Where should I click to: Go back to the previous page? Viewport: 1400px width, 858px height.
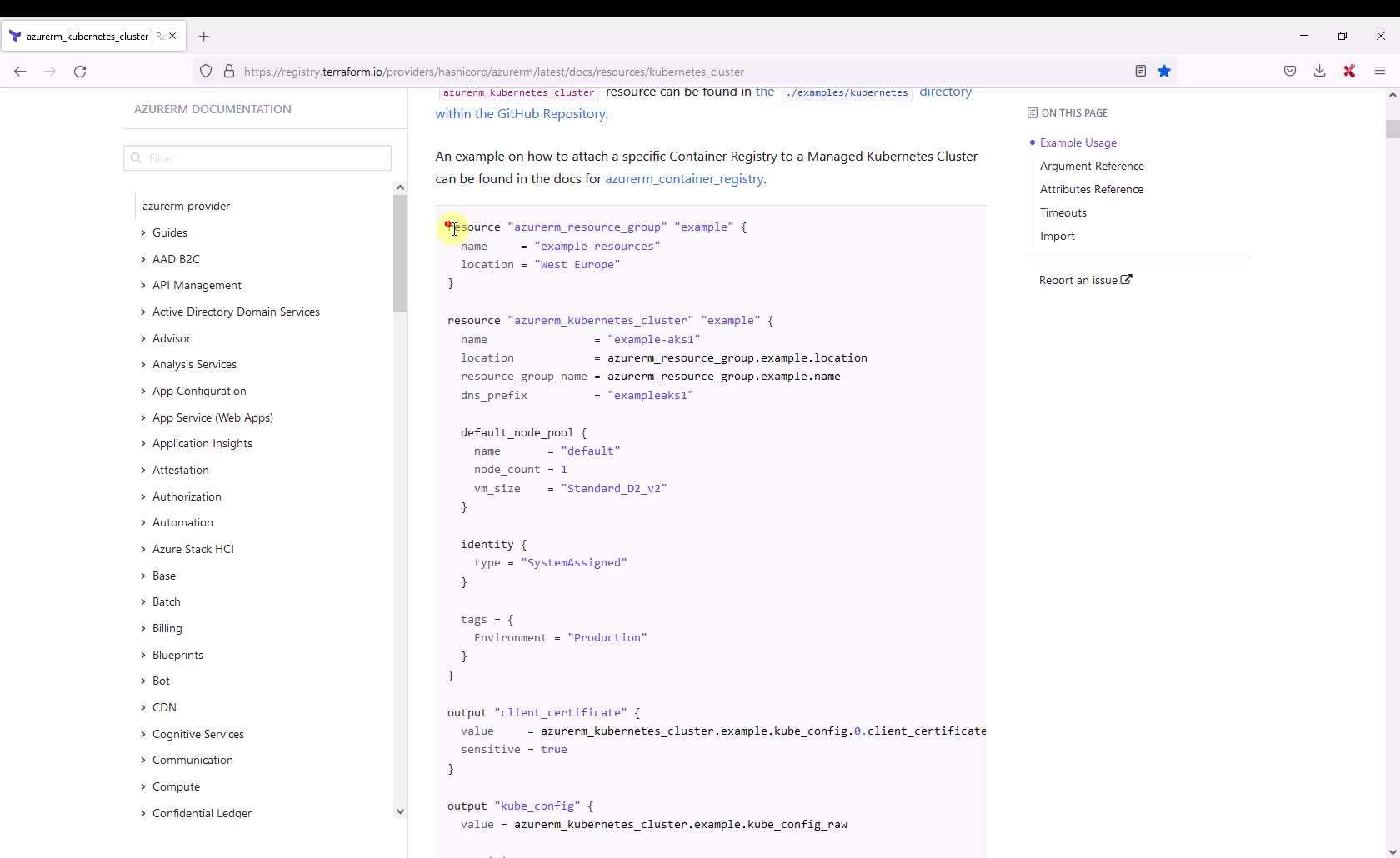20,72
